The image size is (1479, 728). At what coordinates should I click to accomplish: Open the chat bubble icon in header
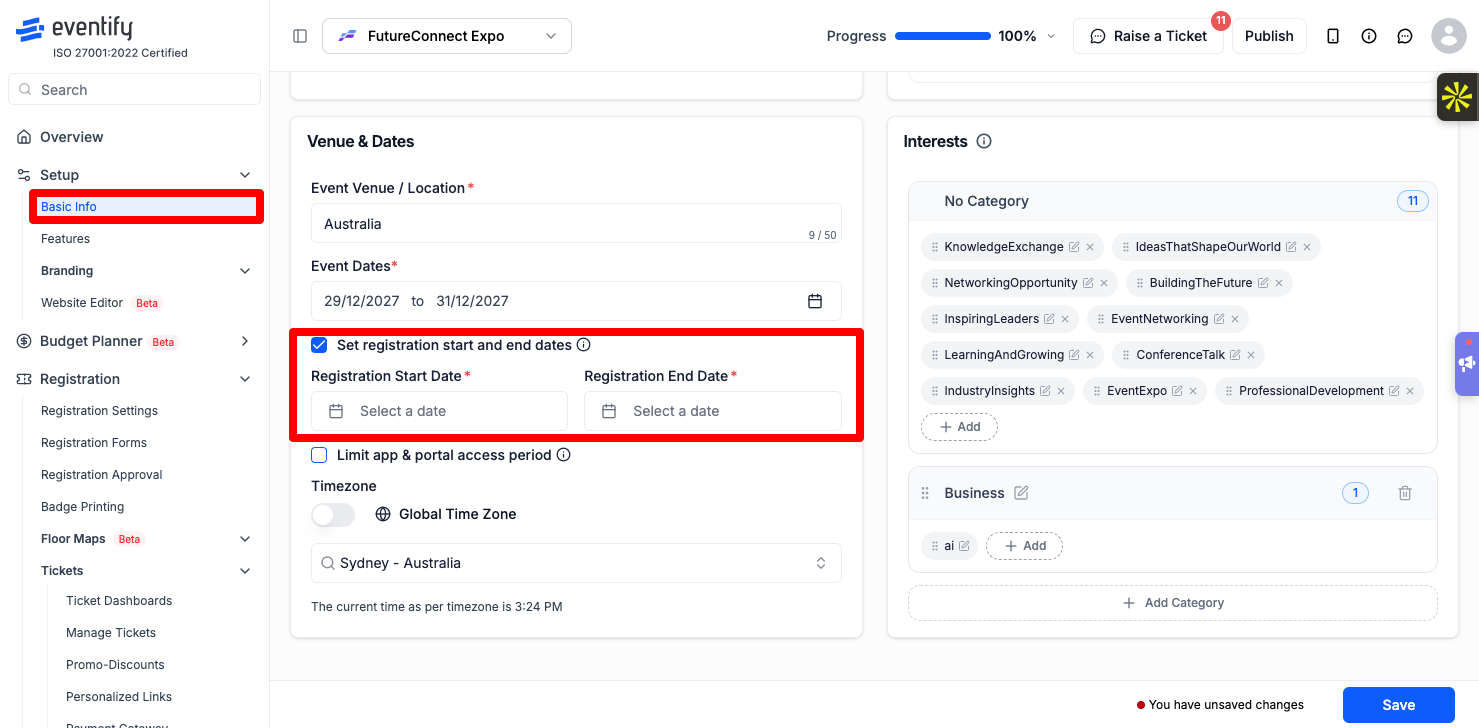(1405, 36)
